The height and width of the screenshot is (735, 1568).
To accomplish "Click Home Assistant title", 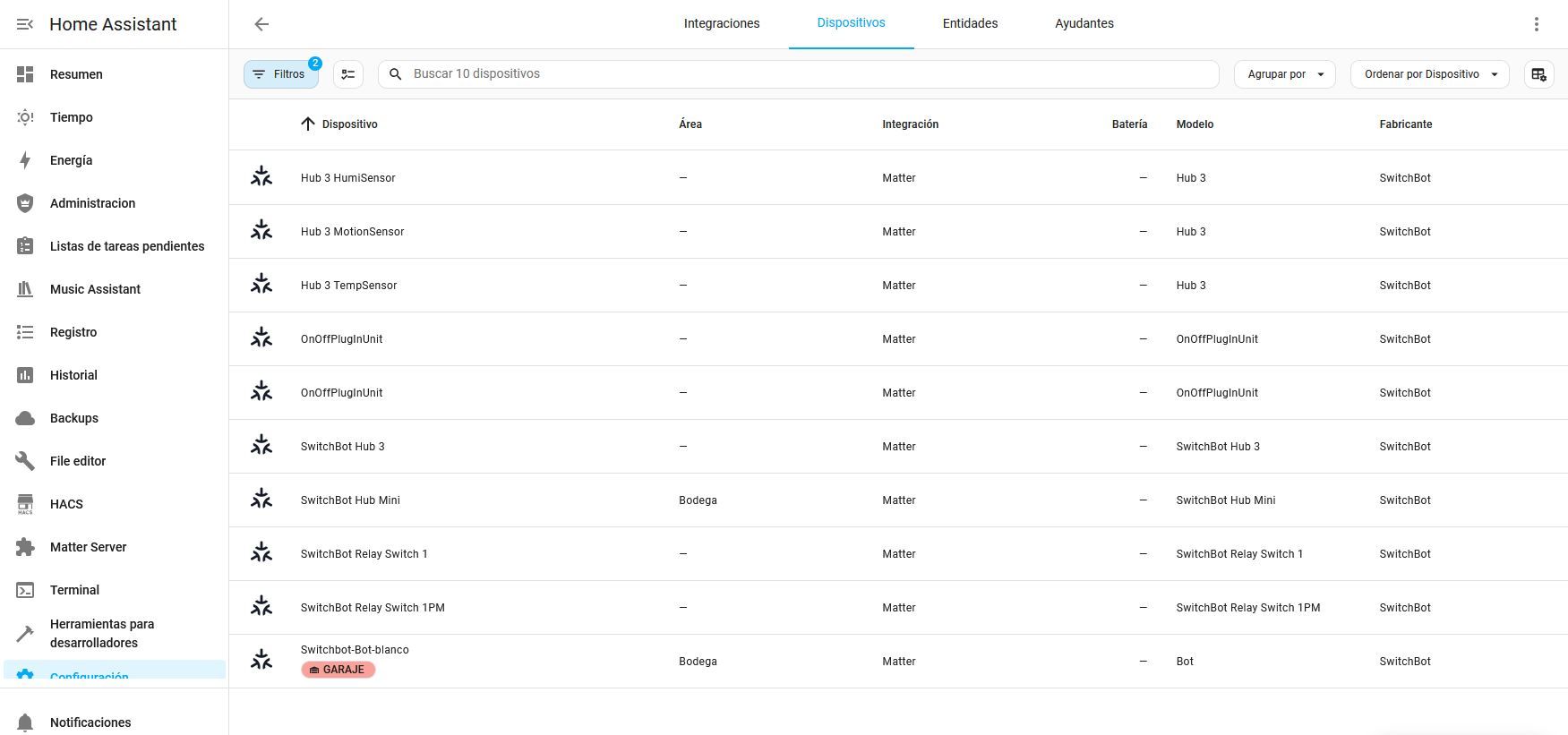I will pyautogui.click(x=113, y=24).
